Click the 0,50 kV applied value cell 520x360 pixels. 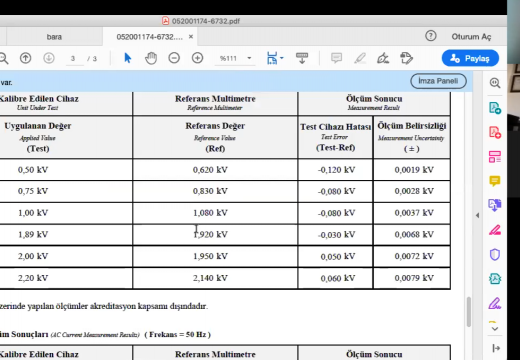66,170
